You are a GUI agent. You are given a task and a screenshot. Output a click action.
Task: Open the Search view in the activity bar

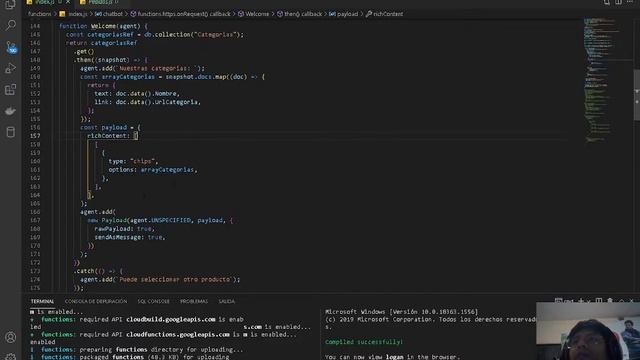pos(10,25)
